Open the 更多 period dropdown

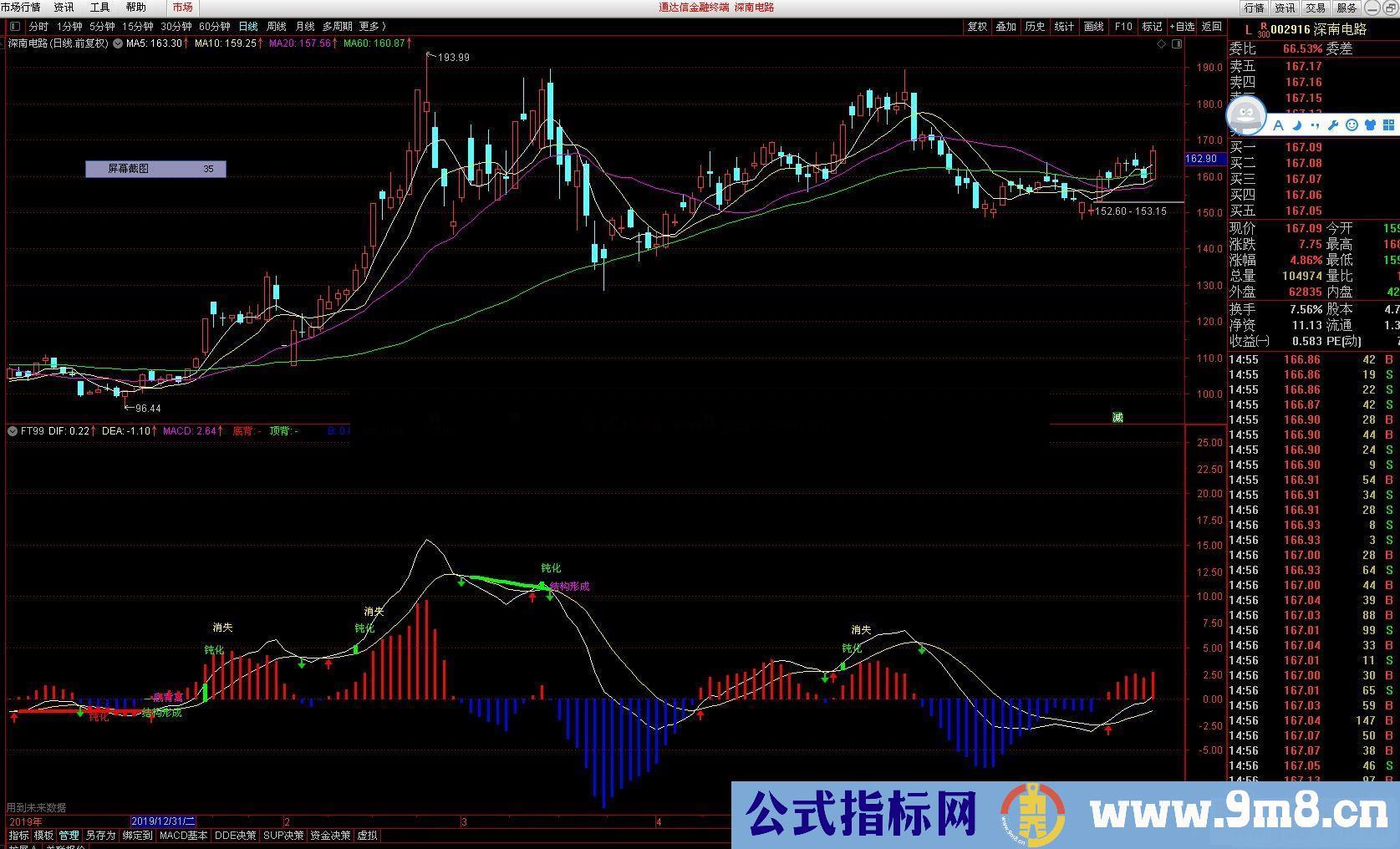coord(369,26)
